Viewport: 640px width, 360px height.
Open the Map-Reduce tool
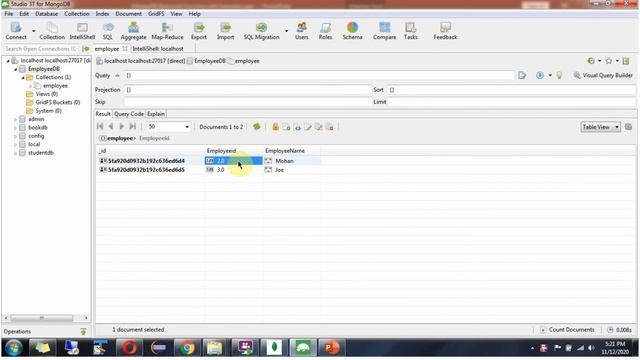(x=167, y=31)
